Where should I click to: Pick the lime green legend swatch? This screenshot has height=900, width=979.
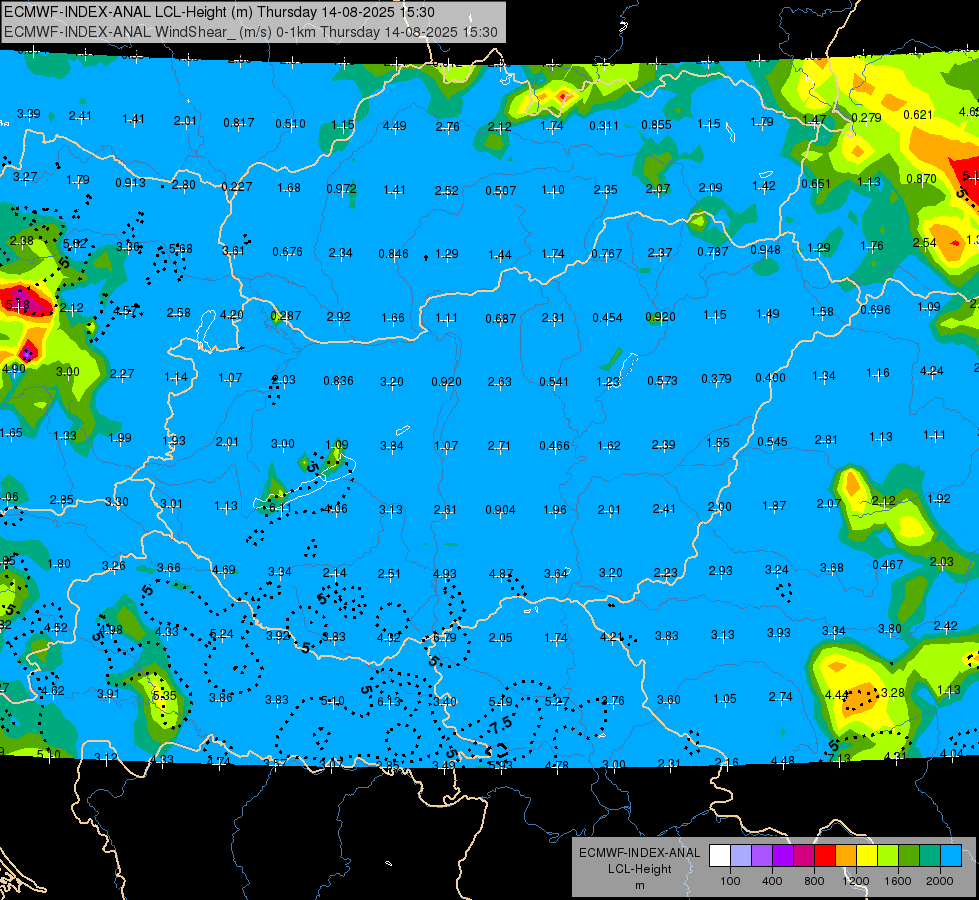click(888, 856)
